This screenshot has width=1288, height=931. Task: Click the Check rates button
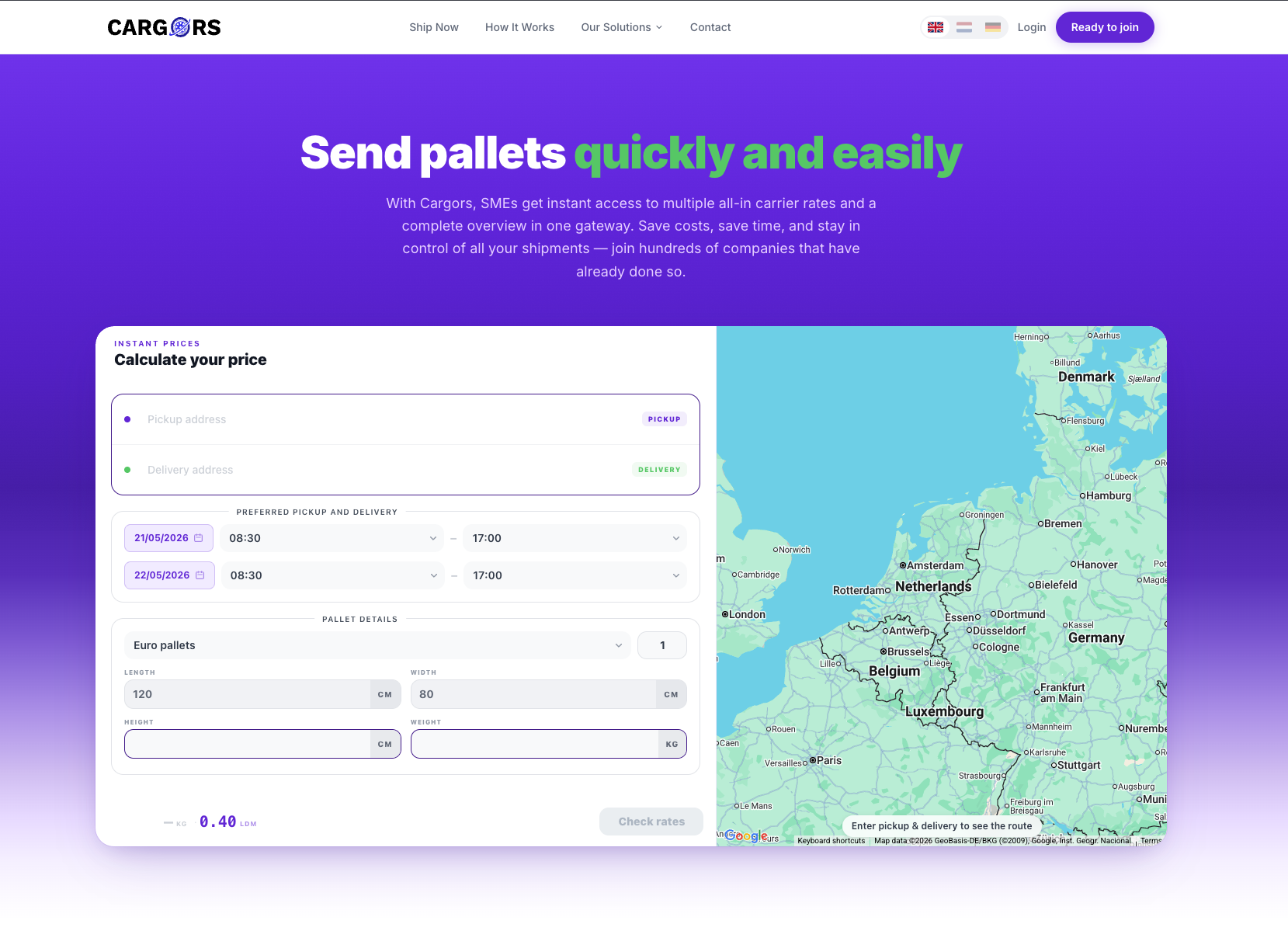tap(651, 822)
